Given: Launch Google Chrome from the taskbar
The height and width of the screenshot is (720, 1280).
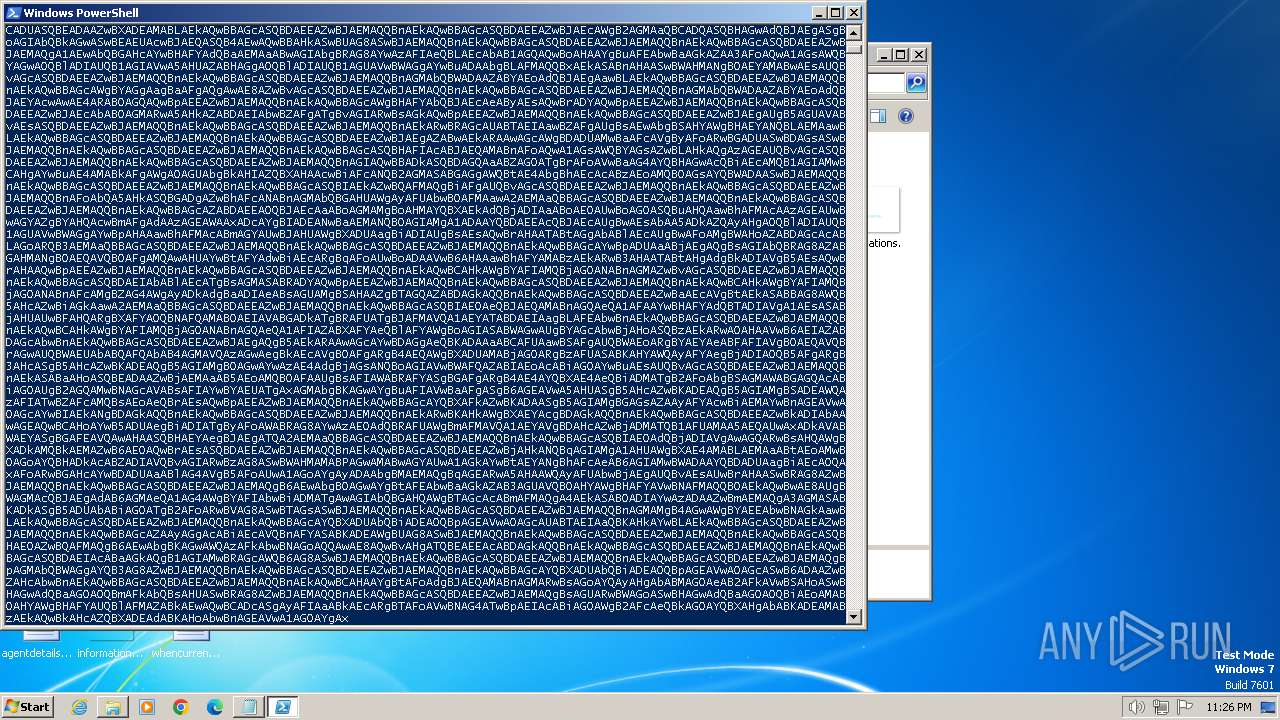Looking at the screenshot, I should (181, 707).
